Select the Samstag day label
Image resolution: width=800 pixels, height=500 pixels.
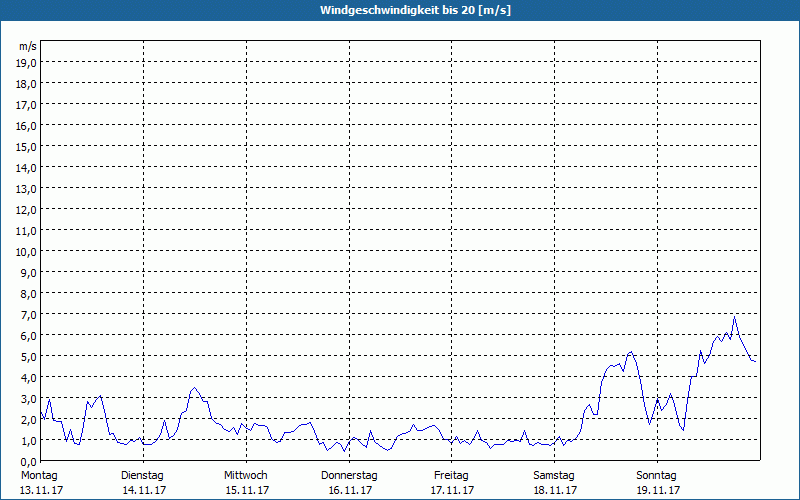click(x=554, y=476)
